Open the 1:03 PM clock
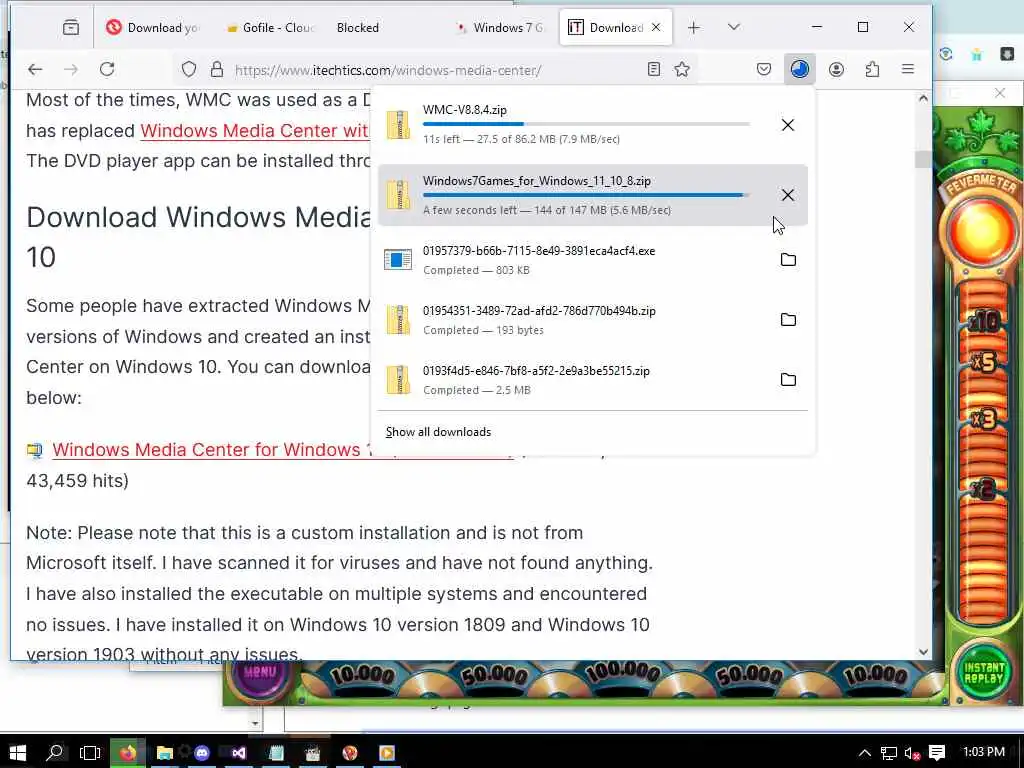This screenshot has height=768, width=1024. (984, 752)
